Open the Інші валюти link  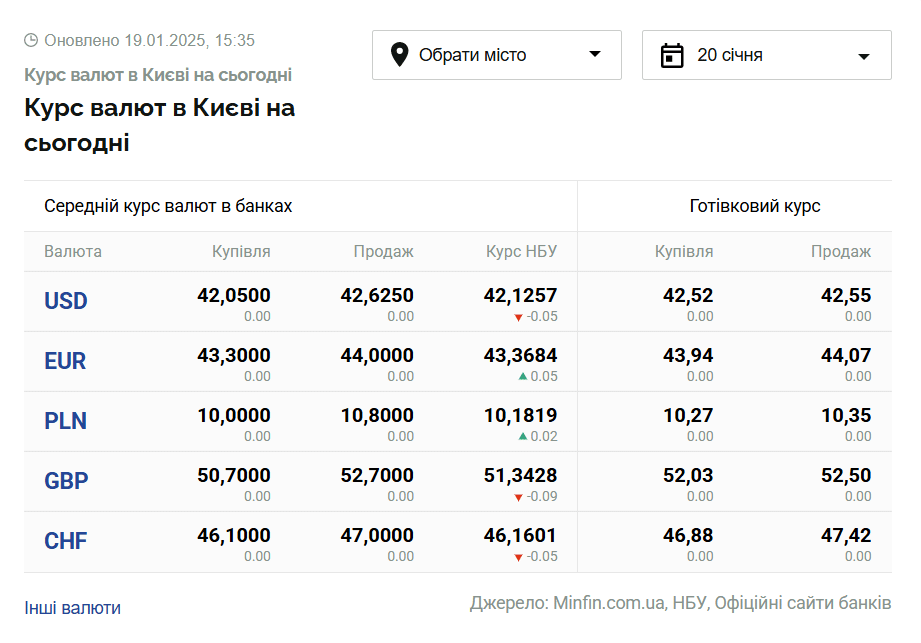point(72,608)
